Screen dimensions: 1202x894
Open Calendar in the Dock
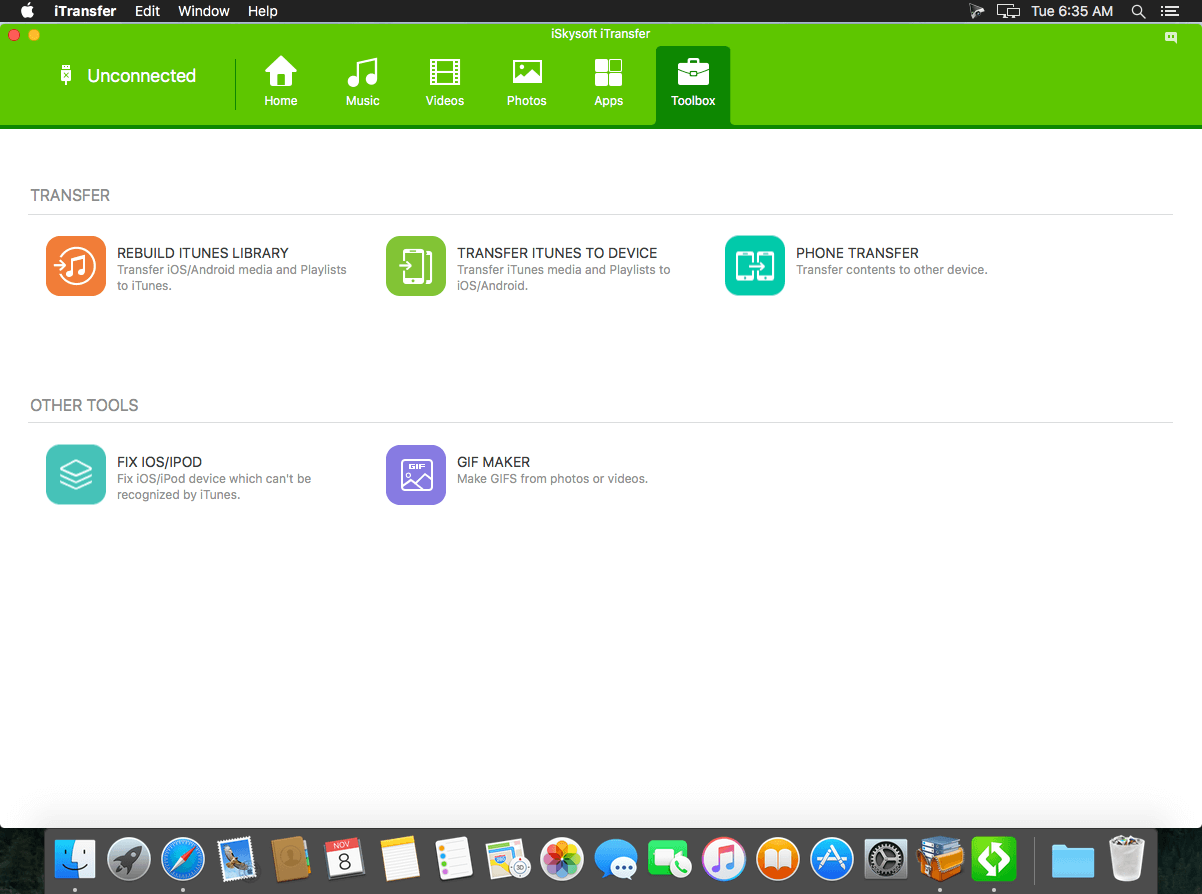345,859
